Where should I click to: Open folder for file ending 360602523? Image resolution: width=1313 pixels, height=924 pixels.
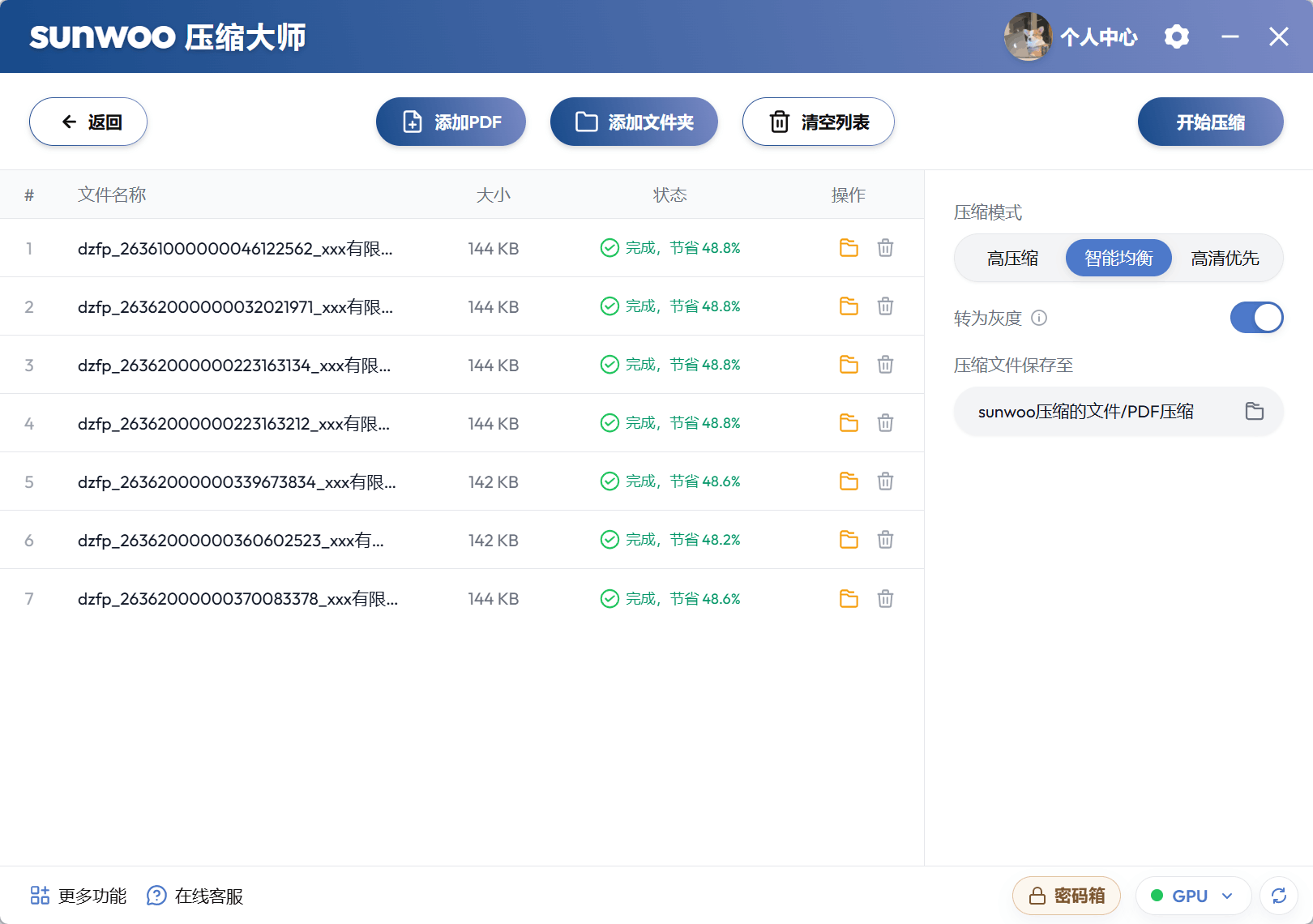pos(849,540)
